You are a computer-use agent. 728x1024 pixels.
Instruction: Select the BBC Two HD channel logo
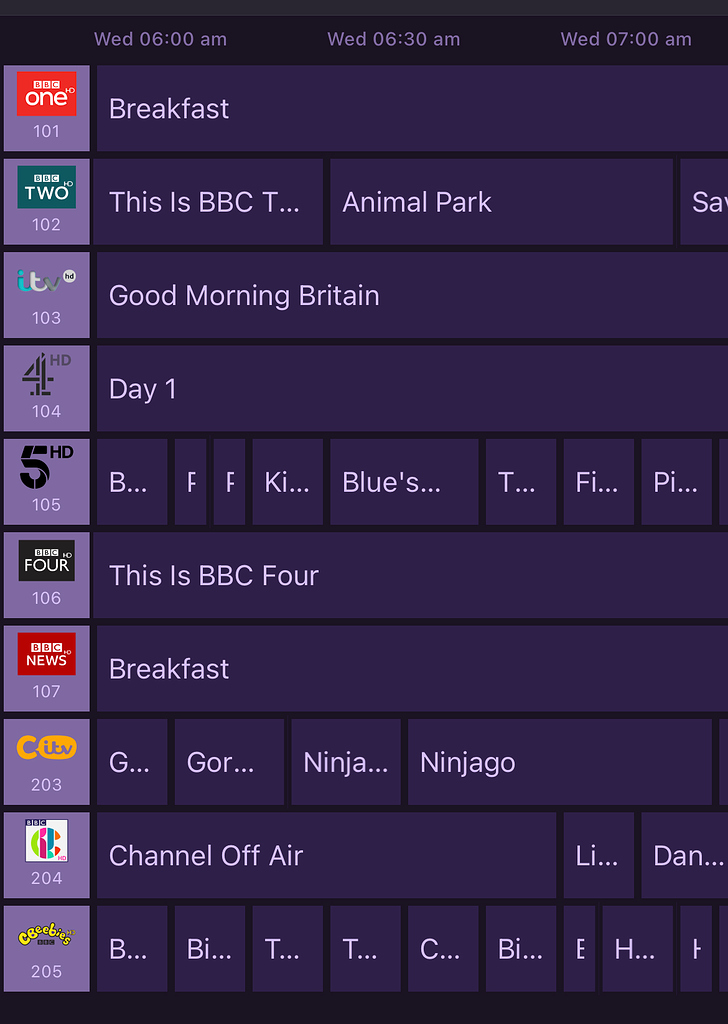[46, 187]
